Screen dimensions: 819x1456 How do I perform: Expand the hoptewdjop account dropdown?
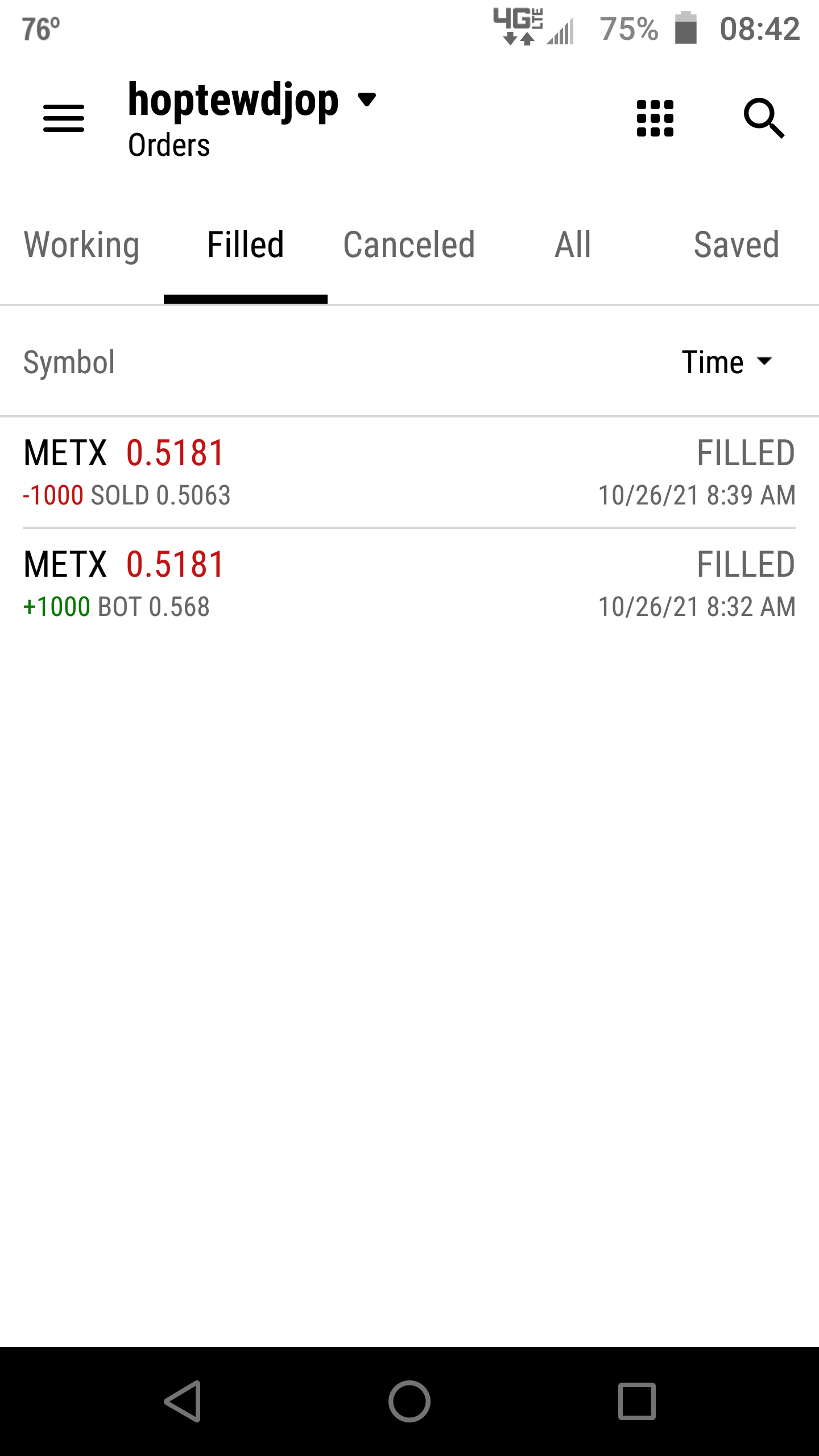point(366,100)
